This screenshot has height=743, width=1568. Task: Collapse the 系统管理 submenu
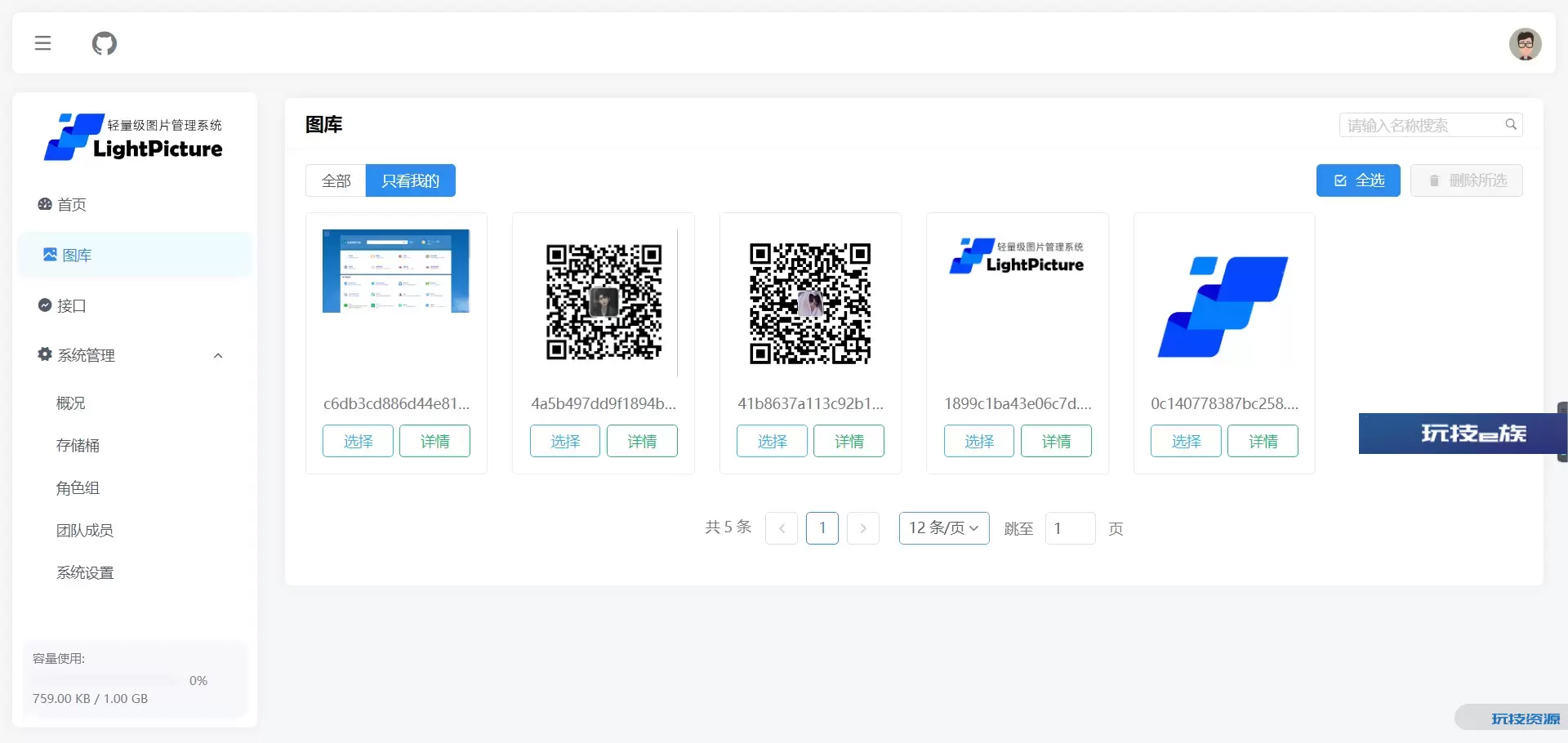click(x=135, y=355)
